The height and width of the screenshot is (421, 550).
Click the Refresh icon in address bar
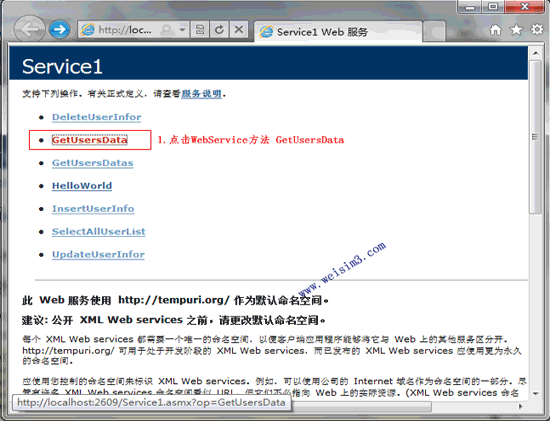pos(219,29)
